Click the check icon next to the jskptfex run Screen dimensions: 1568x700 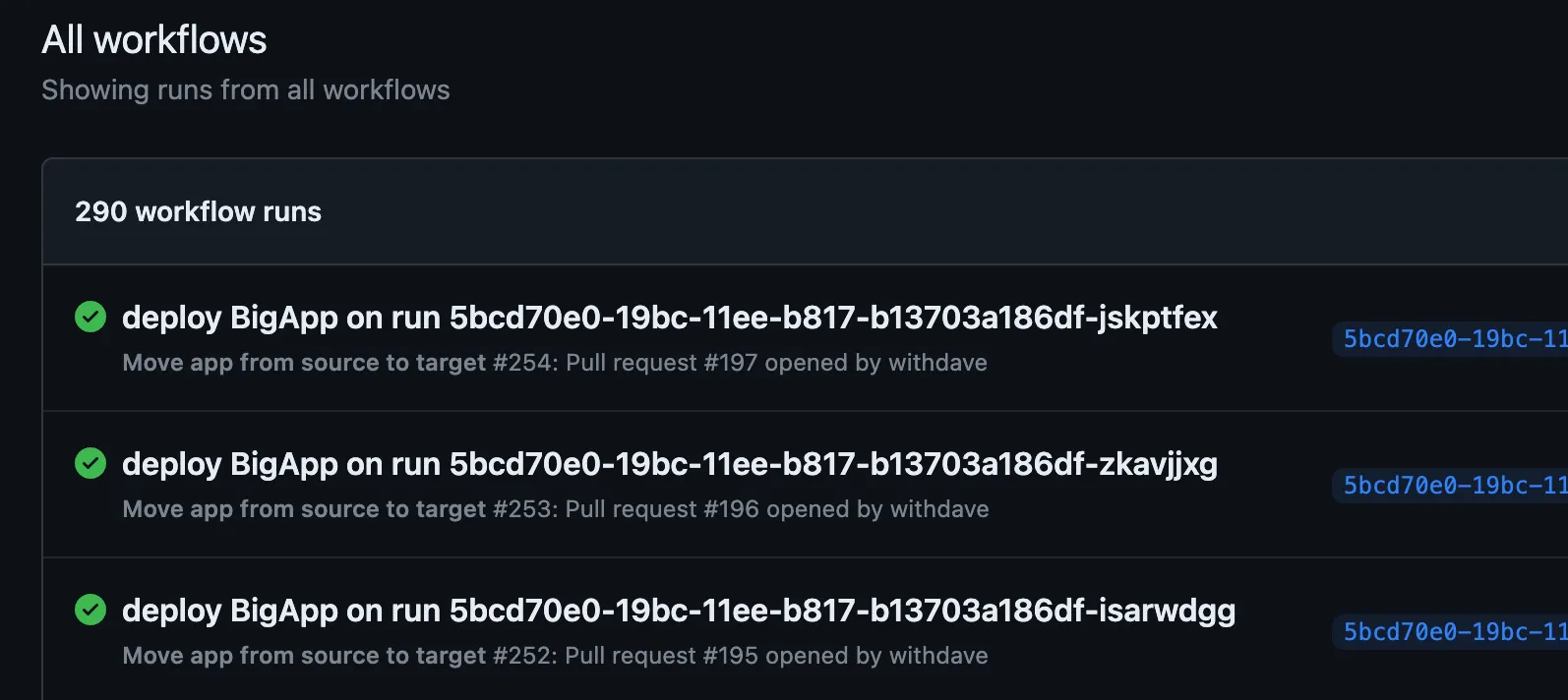click(90, 317)
